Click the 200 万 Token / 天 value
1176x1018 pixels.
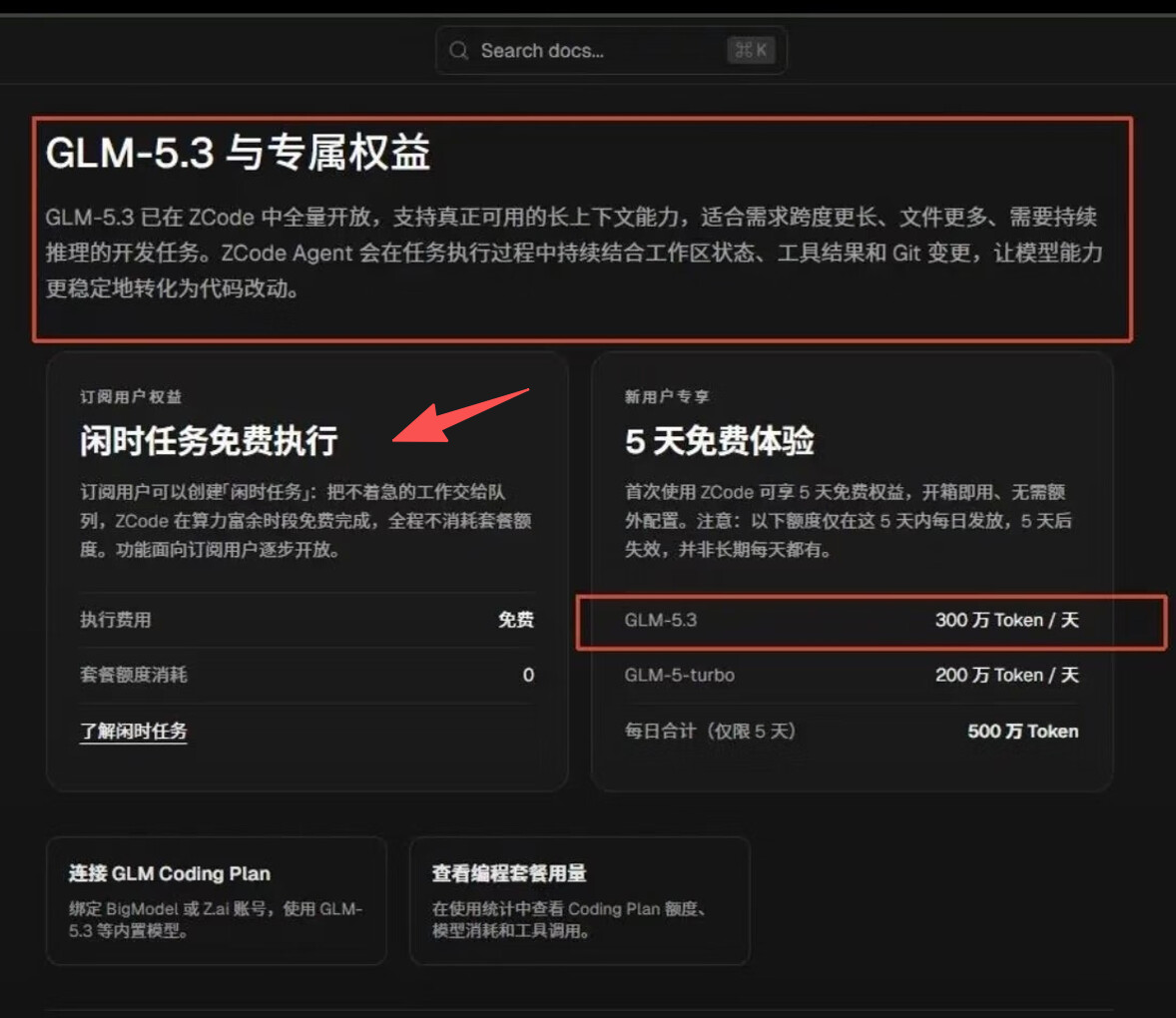(1006, 675)
